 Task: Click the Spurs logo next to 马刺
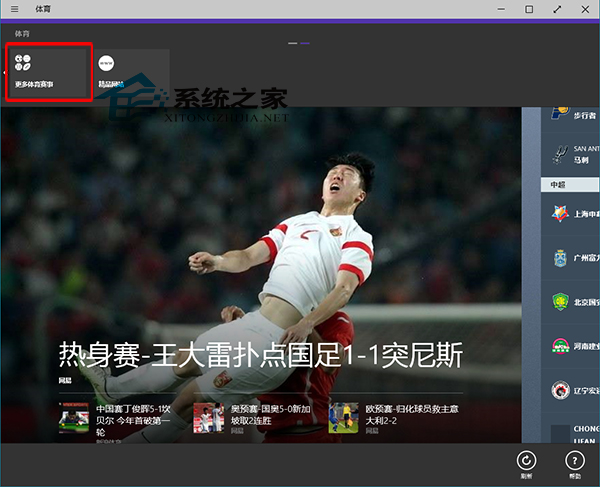[x=560, y=155]
